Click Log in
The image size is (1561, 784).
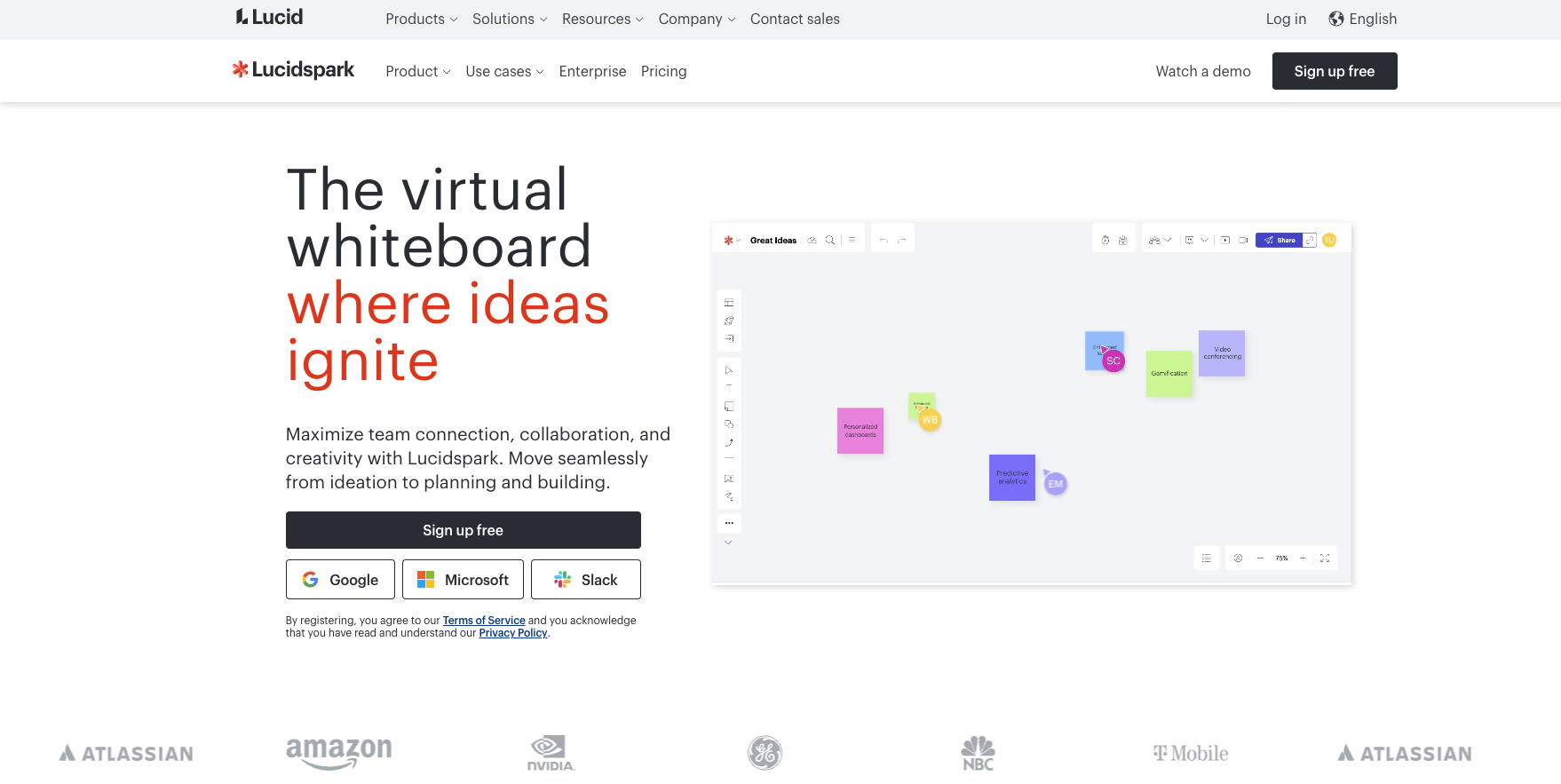pyautogui.click(x=1286, y=19)
